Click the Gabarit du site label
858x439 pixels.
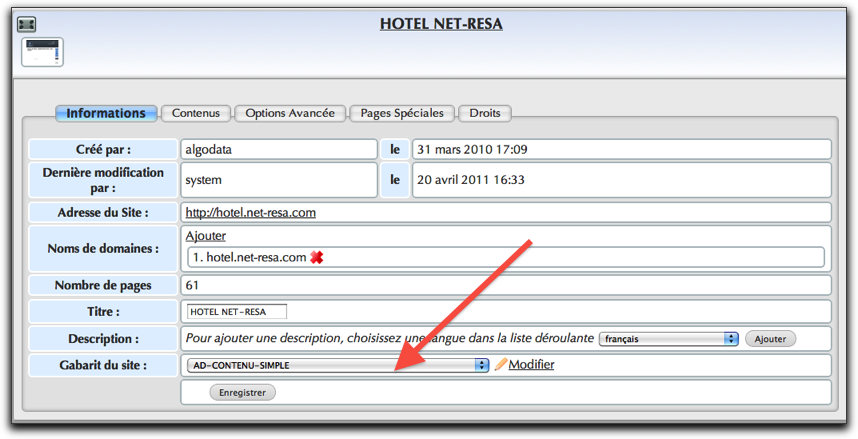point(103,365)
